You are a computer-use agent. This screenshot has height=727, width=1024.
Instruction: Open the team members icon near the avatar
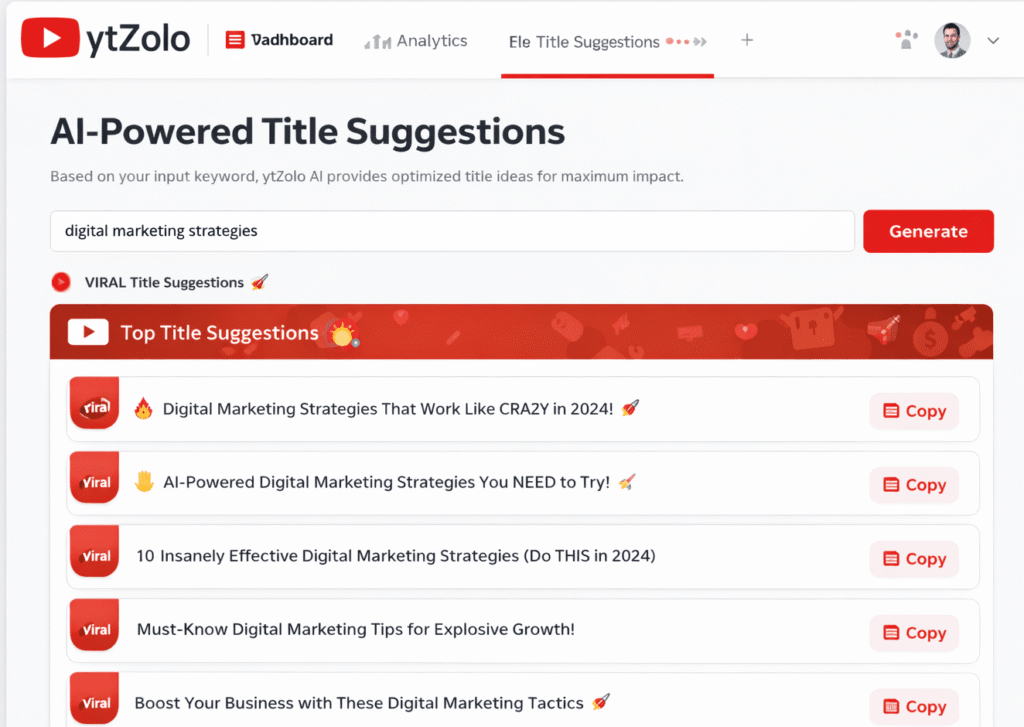tap(906, 38)
